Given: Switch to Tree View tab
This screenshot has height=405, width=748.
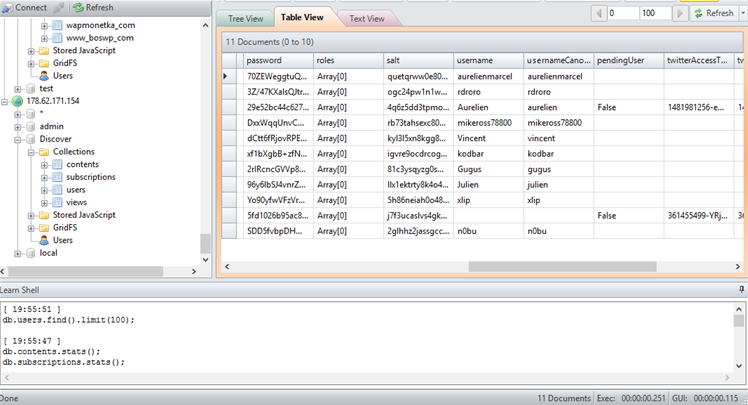Looking at the screenshot, I should [245, 18].
